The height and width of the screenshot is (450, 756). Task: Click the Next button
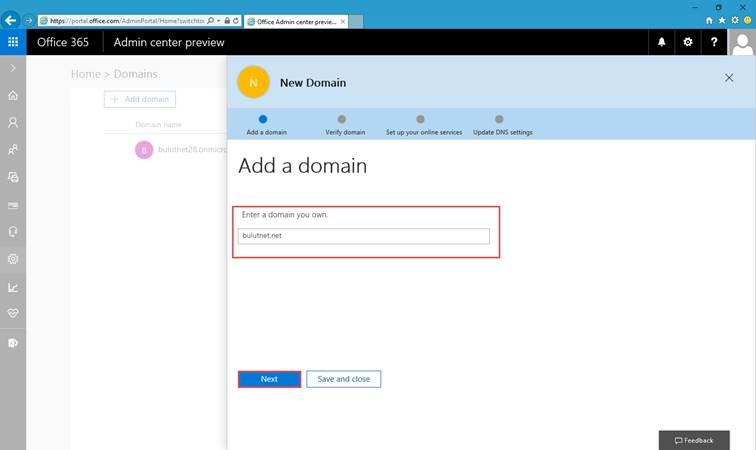coord(269,379)
